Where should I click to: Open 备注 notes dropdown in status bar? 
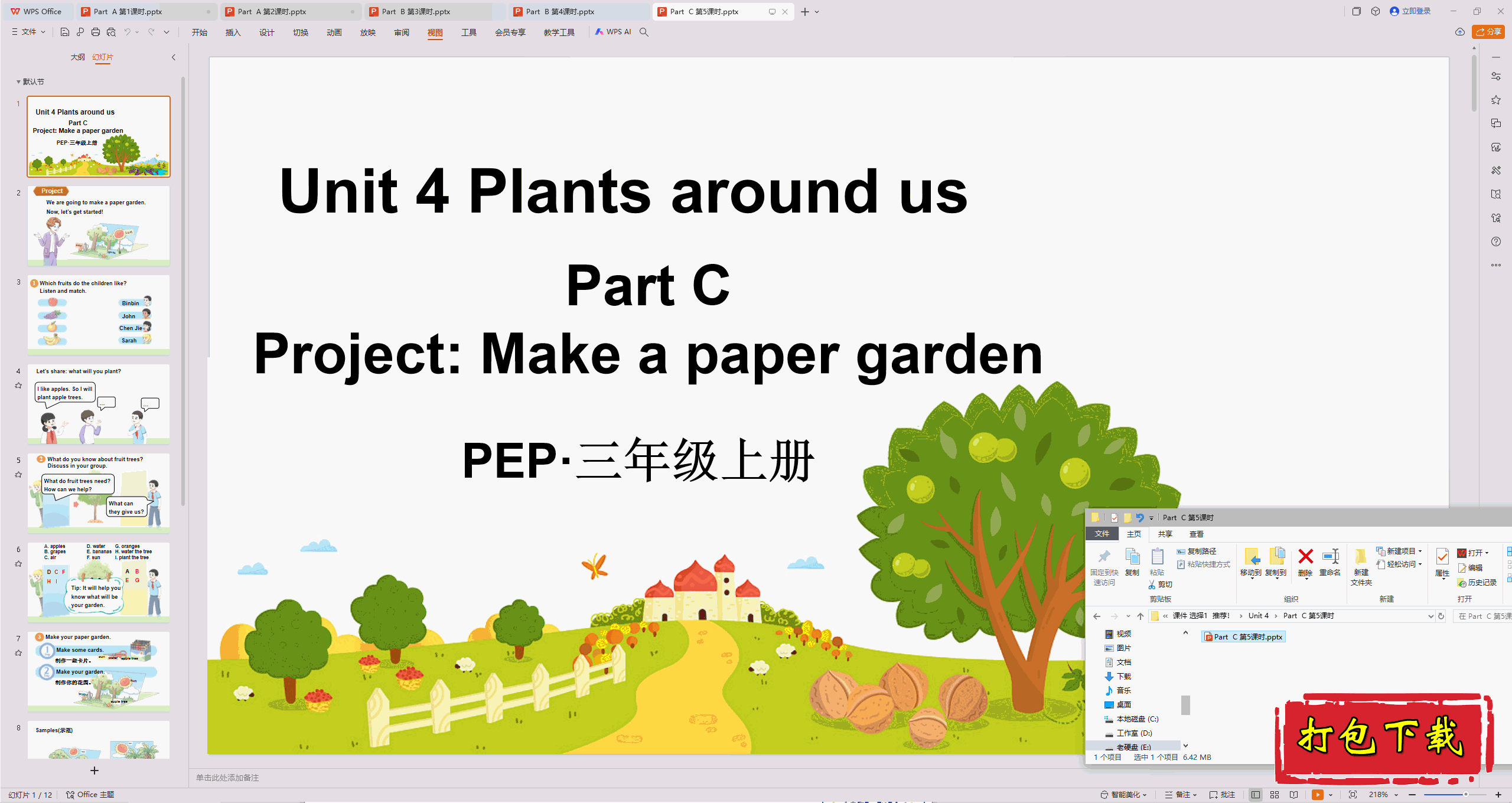(x=1181, y=795)
